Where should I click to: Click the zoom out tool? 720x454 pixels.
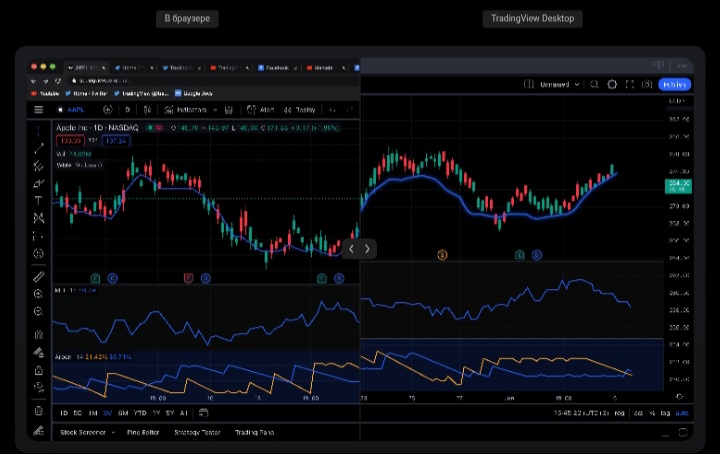[x=39, y=311]
